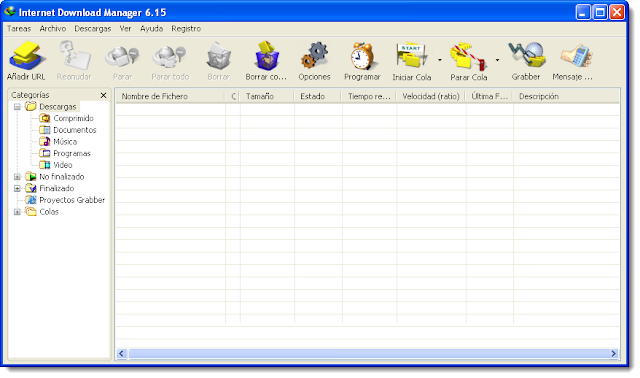This screenshot has width=640, height=378.
Task: Click the Parar toolbar icon
Action: [122, 56]
